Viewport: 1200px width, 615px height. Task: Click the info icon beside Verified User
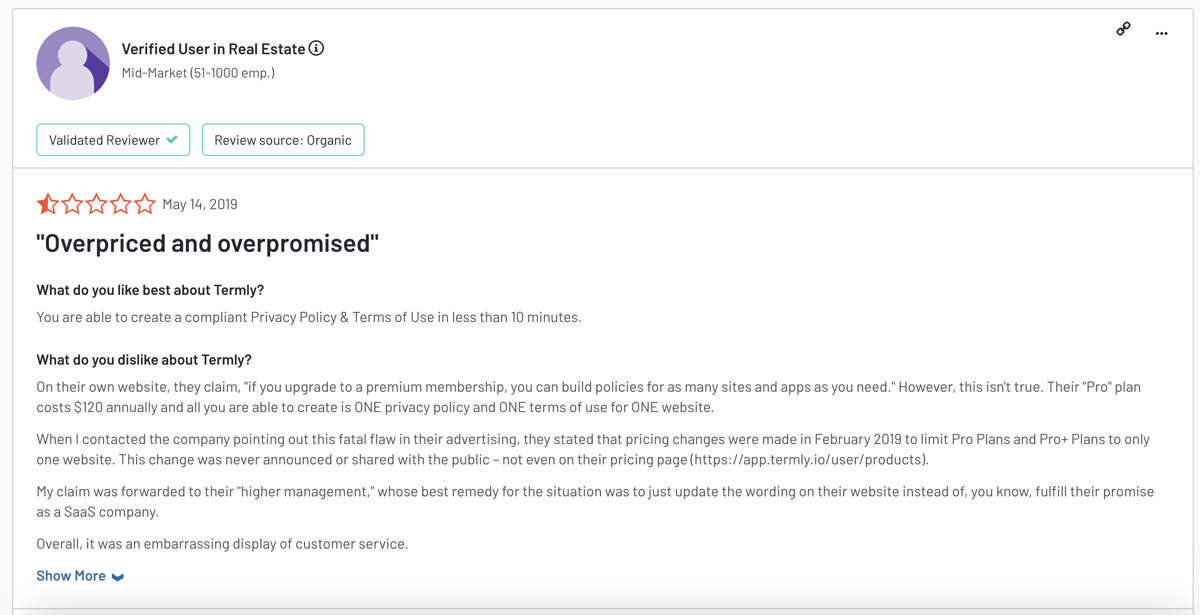(x=316, y=48)
